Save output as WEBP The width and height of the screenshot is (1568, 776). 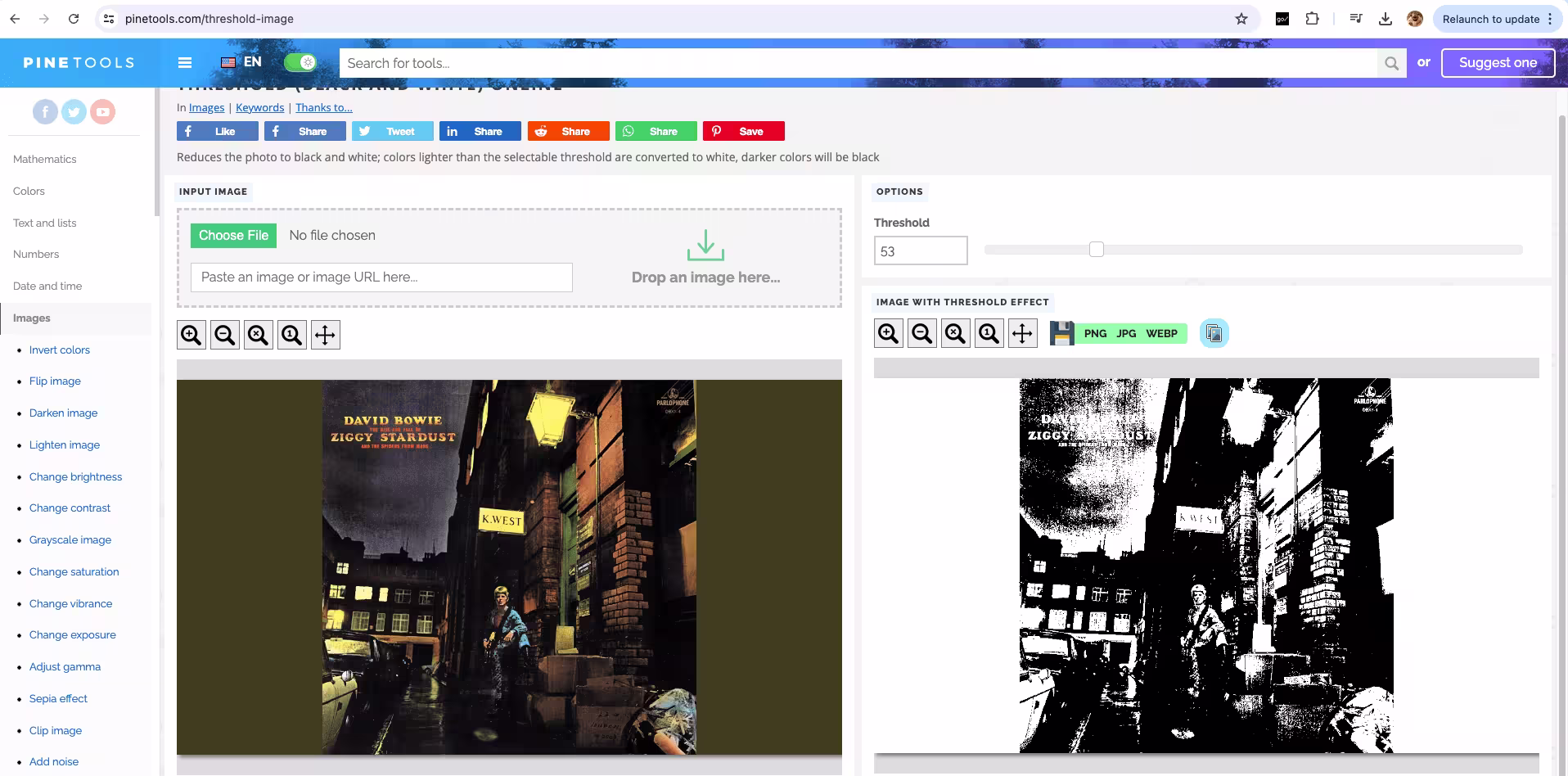(x=1161, y=333)
